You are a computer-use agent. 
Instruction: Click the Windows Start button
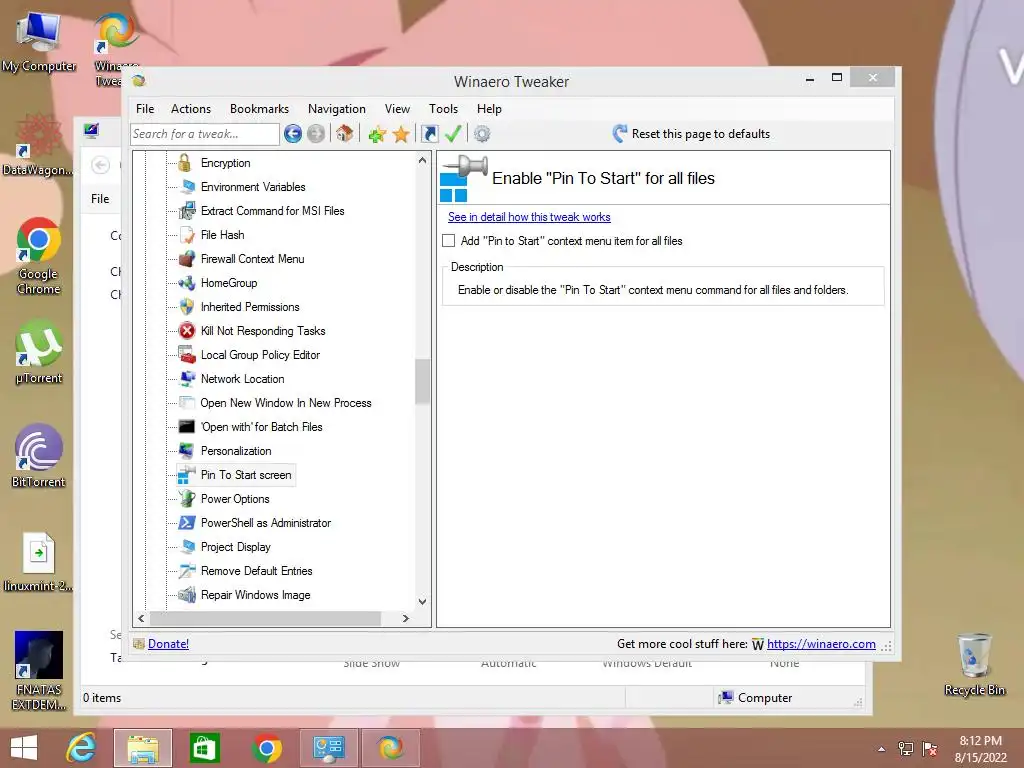[24, 748]
